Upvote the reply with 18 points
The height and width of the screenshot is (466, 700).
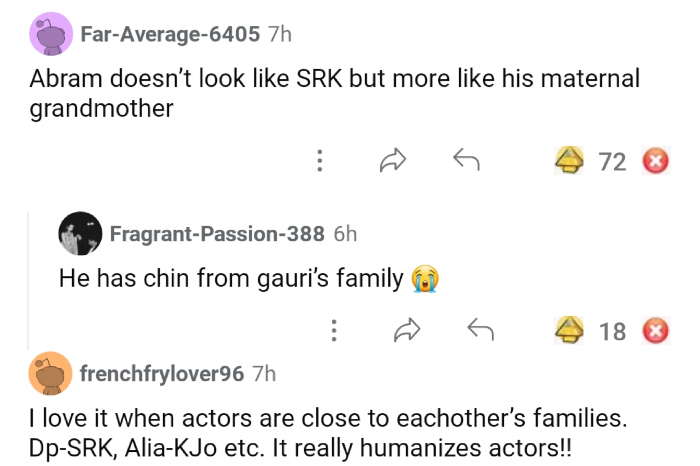[570, 329]
